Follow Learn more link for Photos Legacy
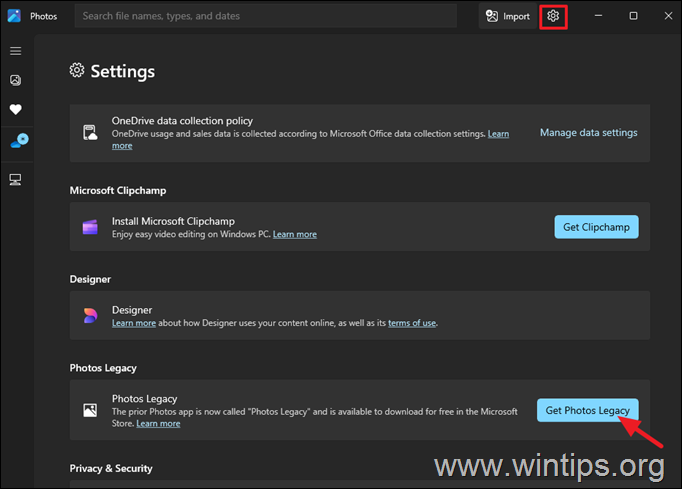Viewport: 682px width, 489px height. pos(158,424)
